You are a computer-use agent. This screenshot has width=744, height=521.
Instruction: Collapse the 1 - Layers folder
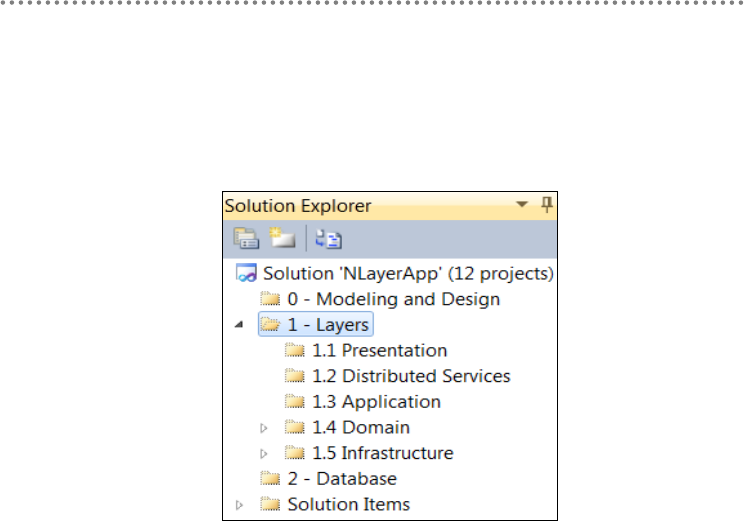tap(239, 325)
